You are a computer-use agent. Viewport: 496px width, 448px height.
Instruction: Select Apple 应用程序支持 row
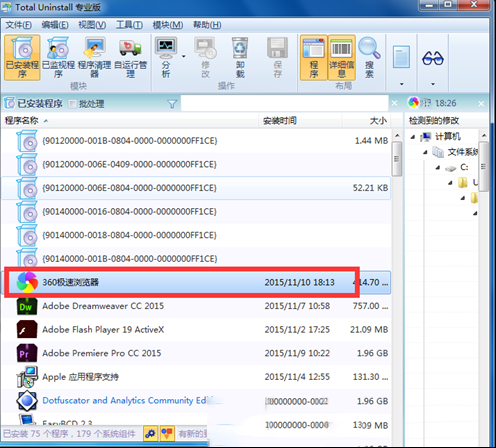(196, 377)
